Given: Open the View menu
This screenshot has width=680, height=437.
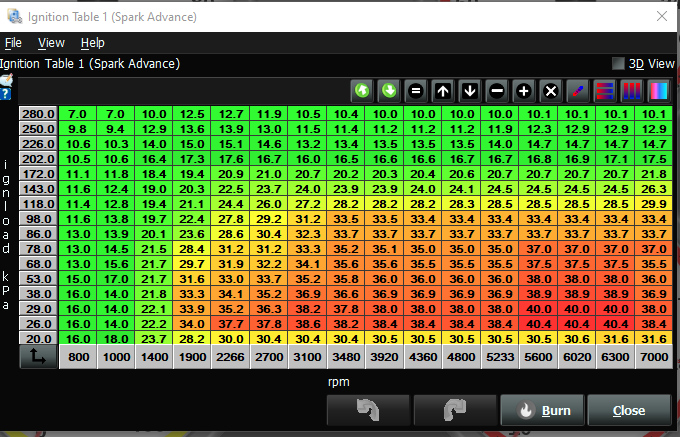Looking at the screenshot, I should point(51,43).
